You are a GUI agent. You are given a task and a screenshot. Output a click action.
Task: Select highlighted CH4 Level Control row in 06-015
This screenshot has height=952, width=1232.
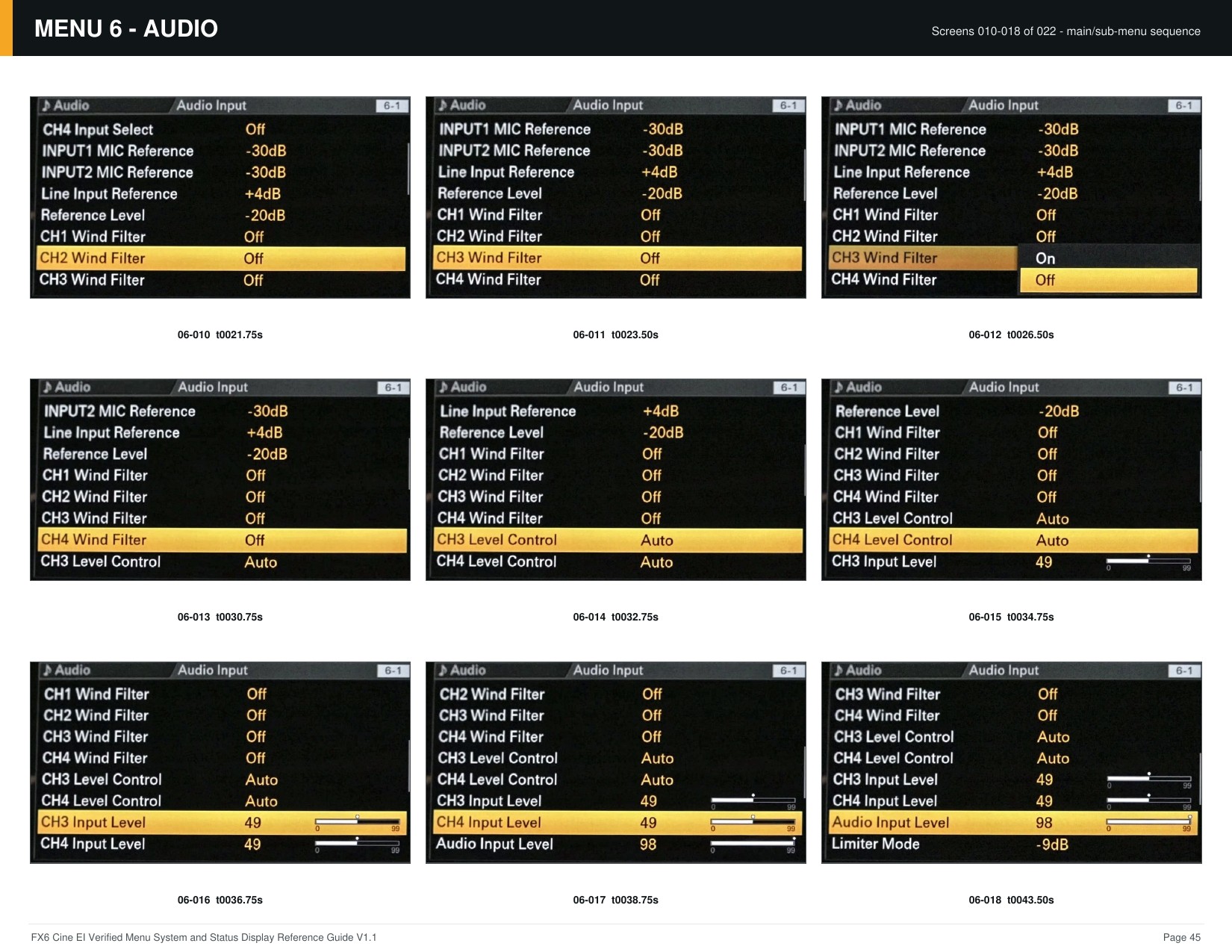(1014, 540)
